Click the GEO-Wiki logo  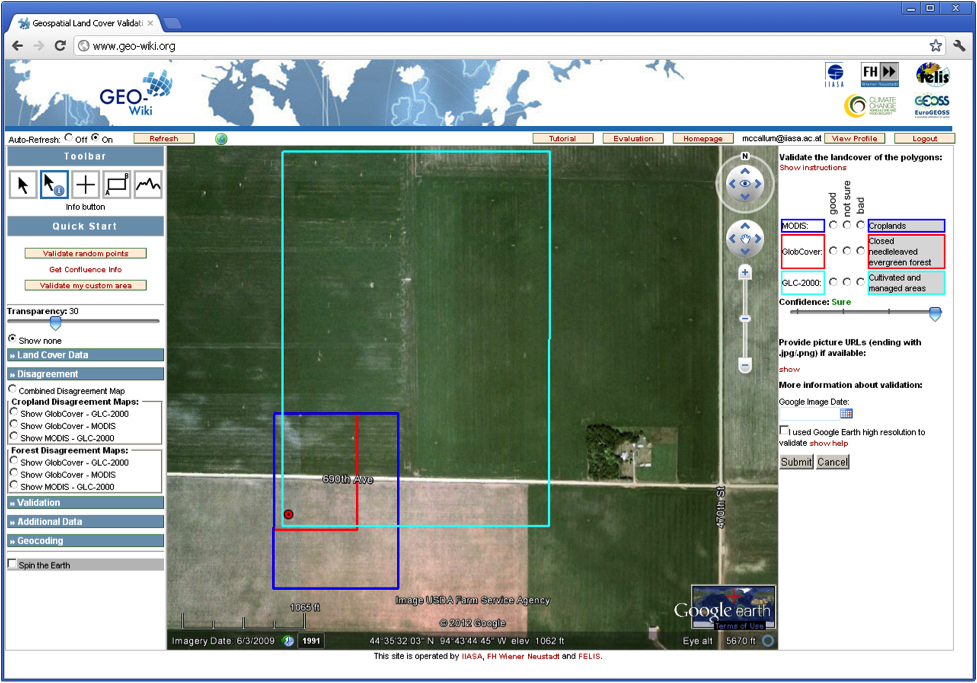point(135,93)
